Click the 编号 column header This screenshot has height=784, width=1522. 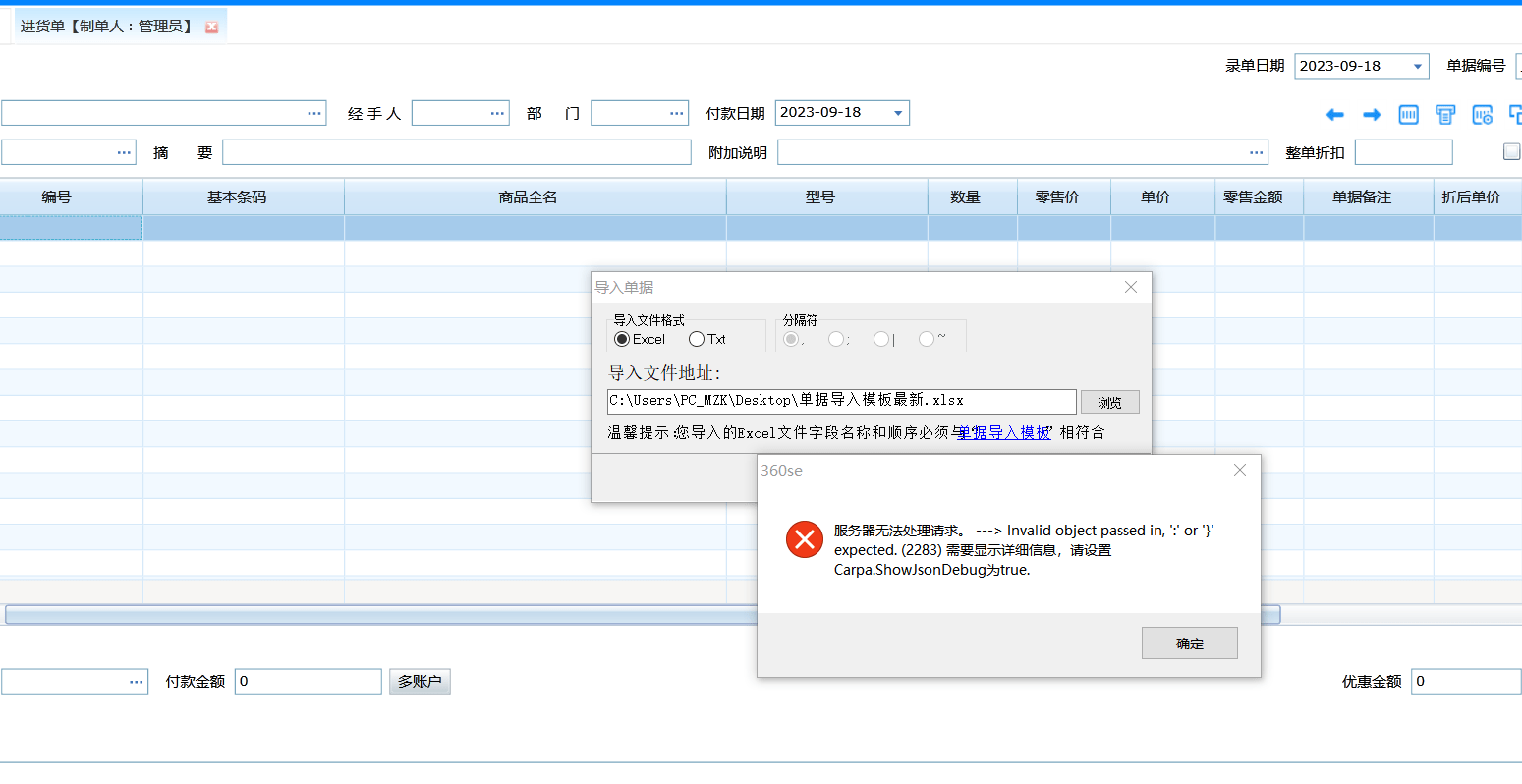coord(71,196)
